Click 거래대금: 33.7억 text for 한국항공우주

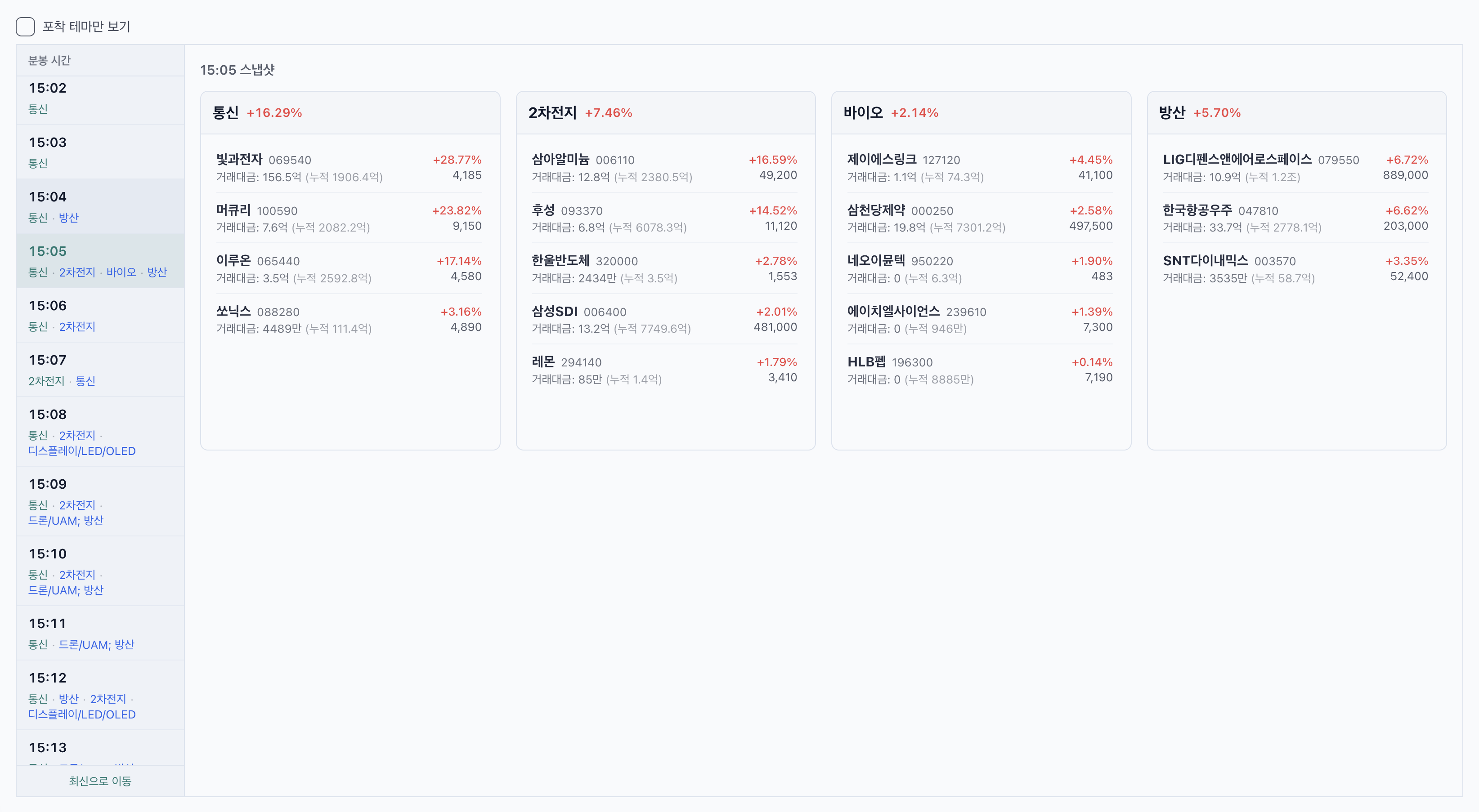(1202, 228)
